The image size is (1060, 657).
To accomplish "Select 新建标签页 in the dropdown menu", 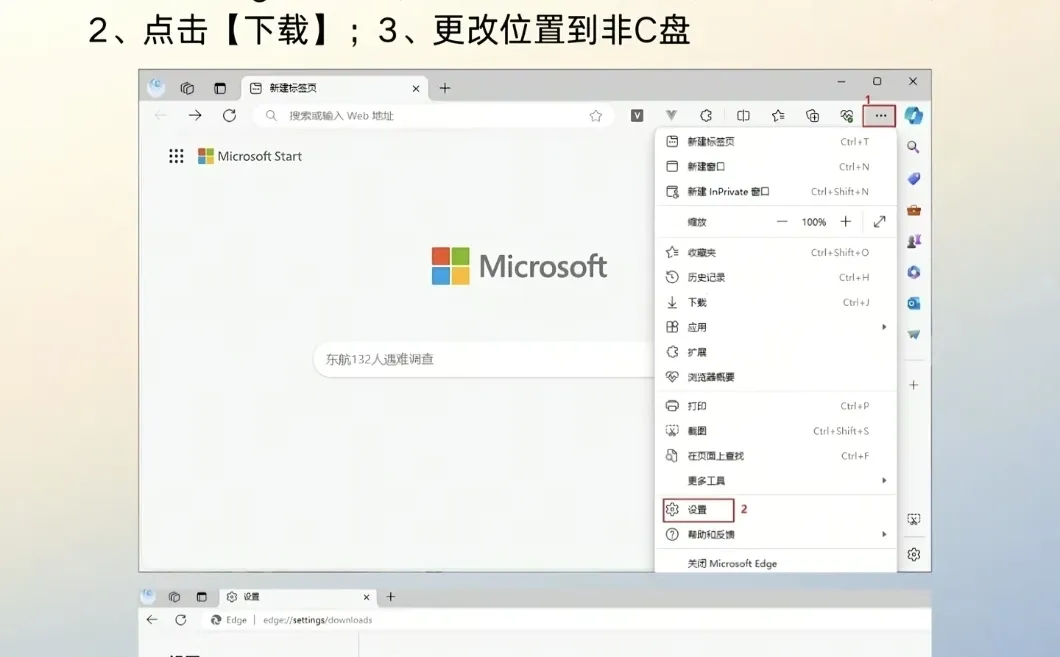I will 775,141.
